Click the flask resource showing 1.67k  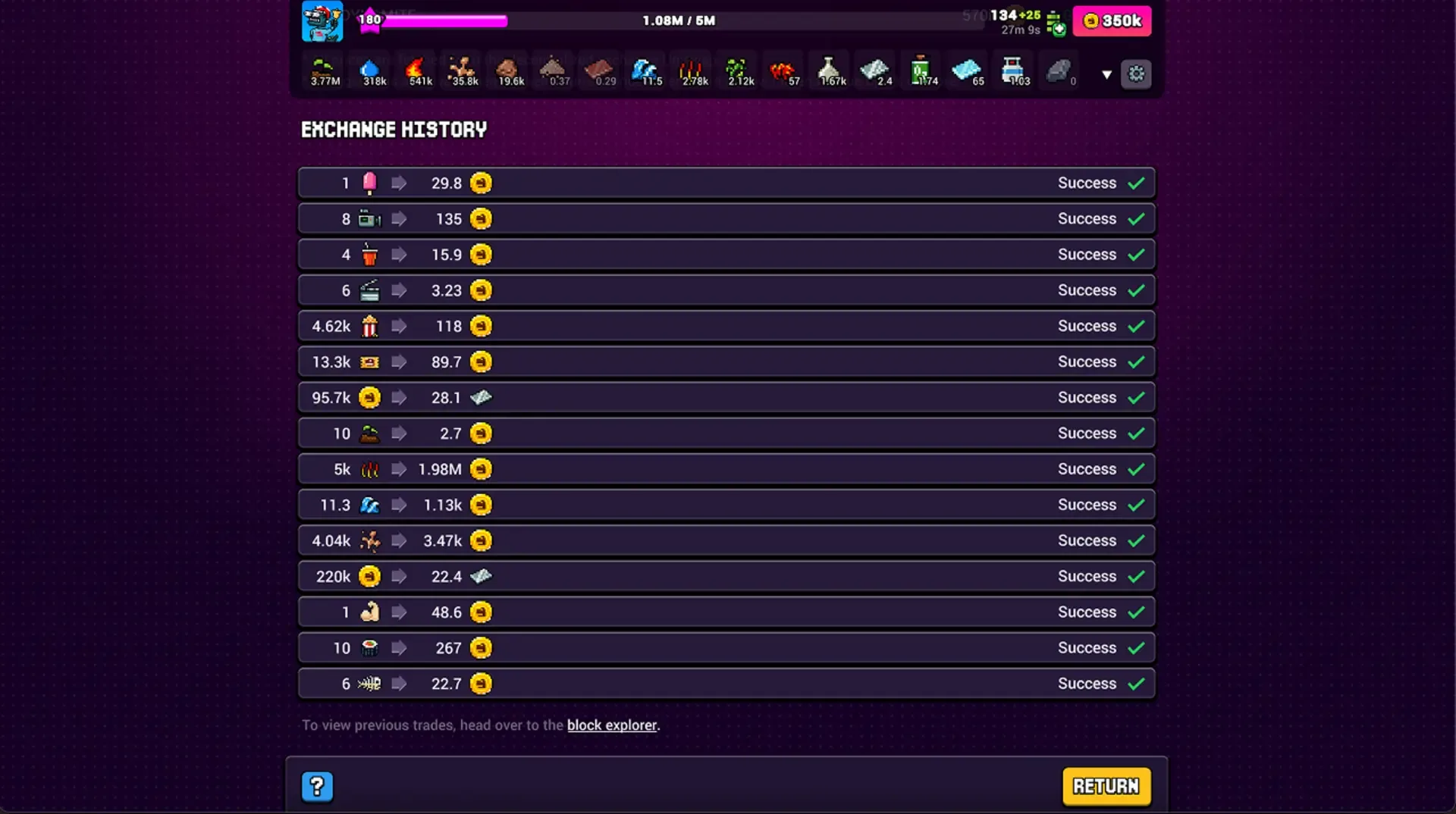point(830,73)
